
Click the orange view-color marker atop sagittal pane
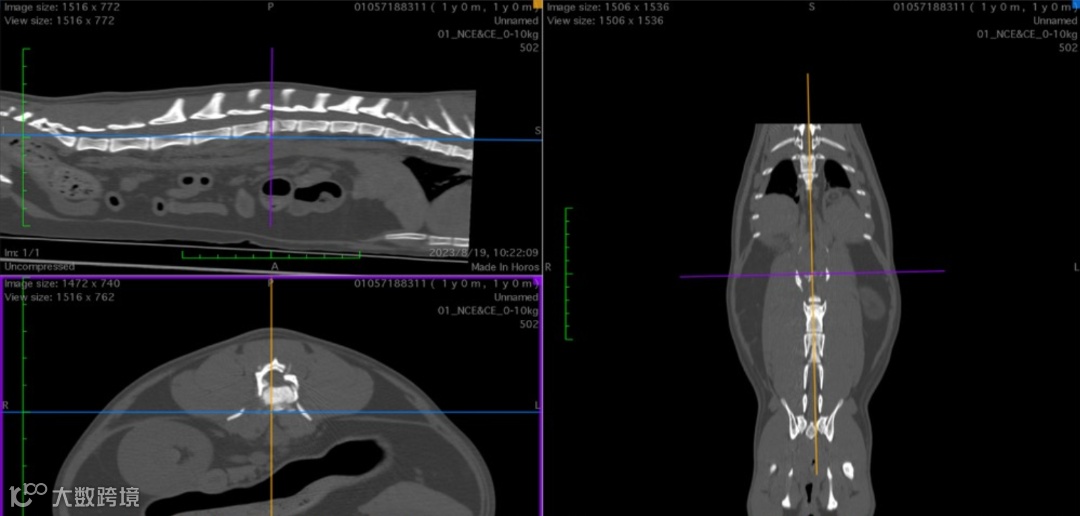point(538,3)
